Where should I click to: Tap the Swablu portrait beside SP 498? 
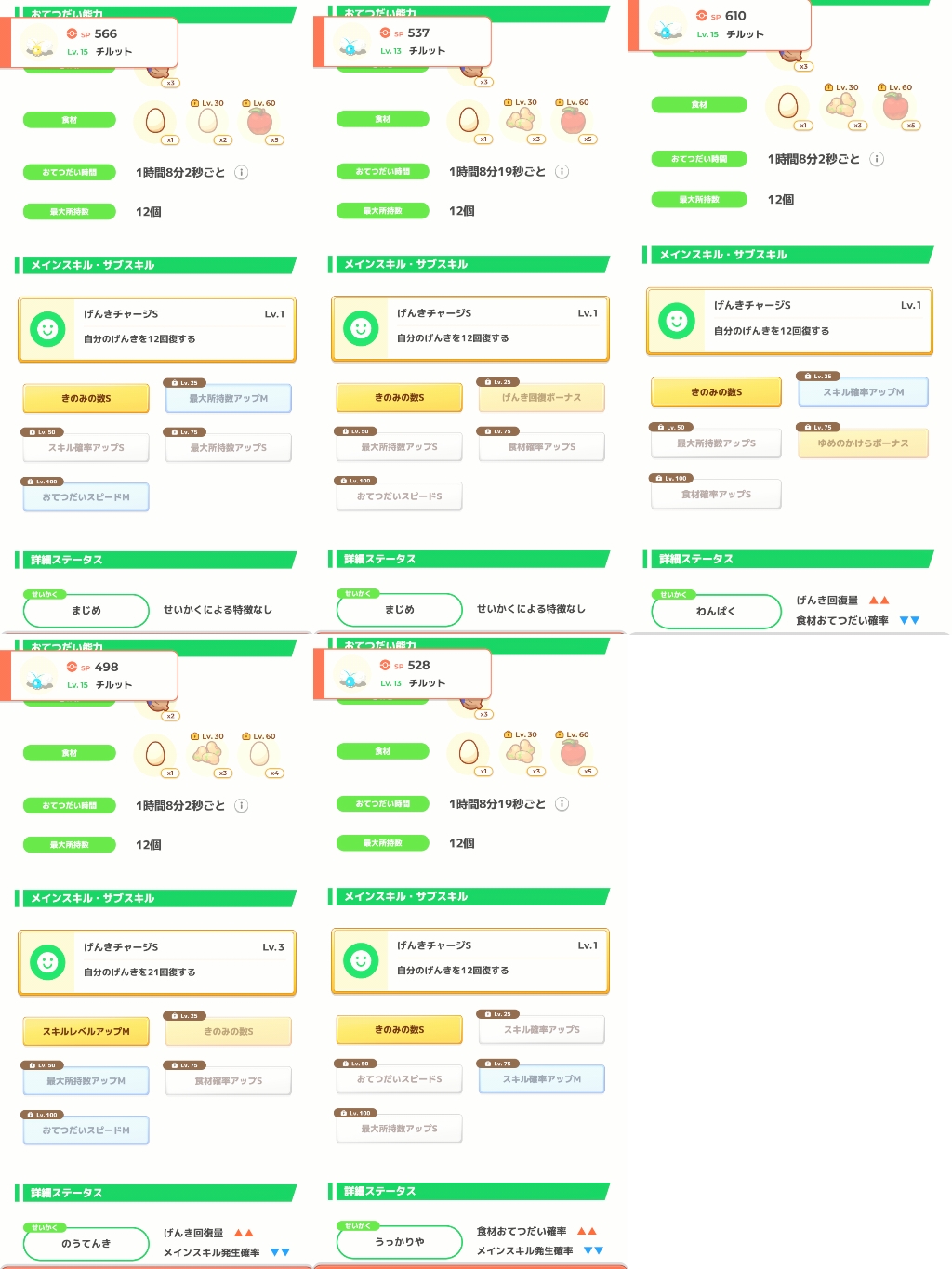click(x=38, y=679)
